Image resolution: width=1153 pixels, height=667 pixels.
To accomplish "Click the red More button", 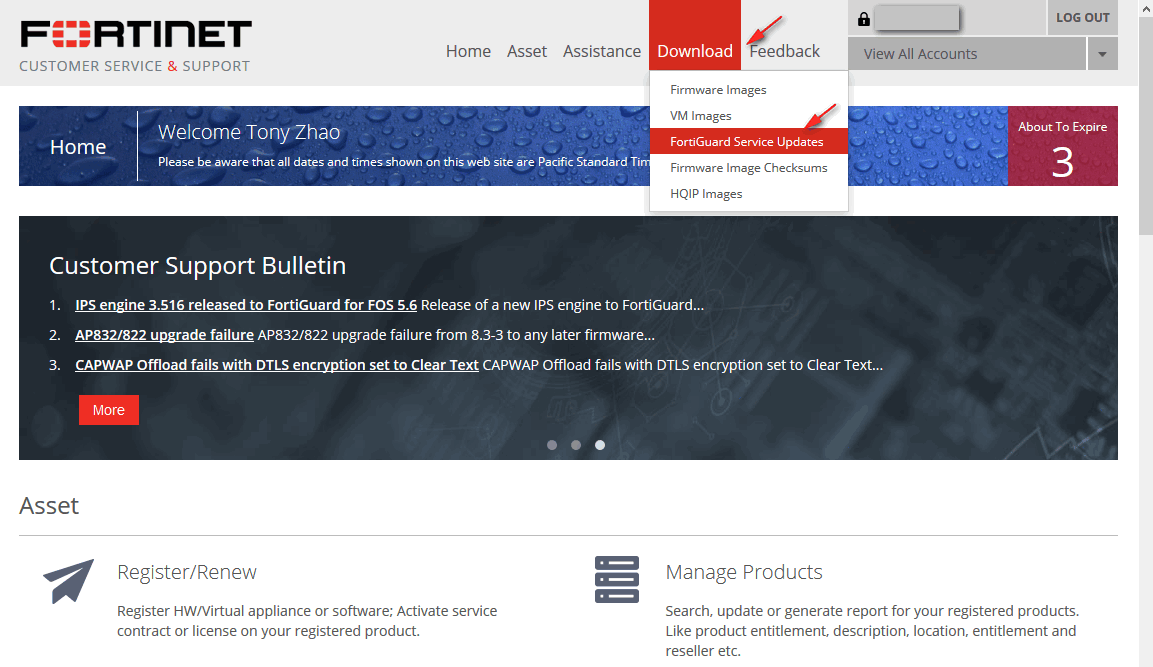I will pyautogui.click(x=109, y=410).
